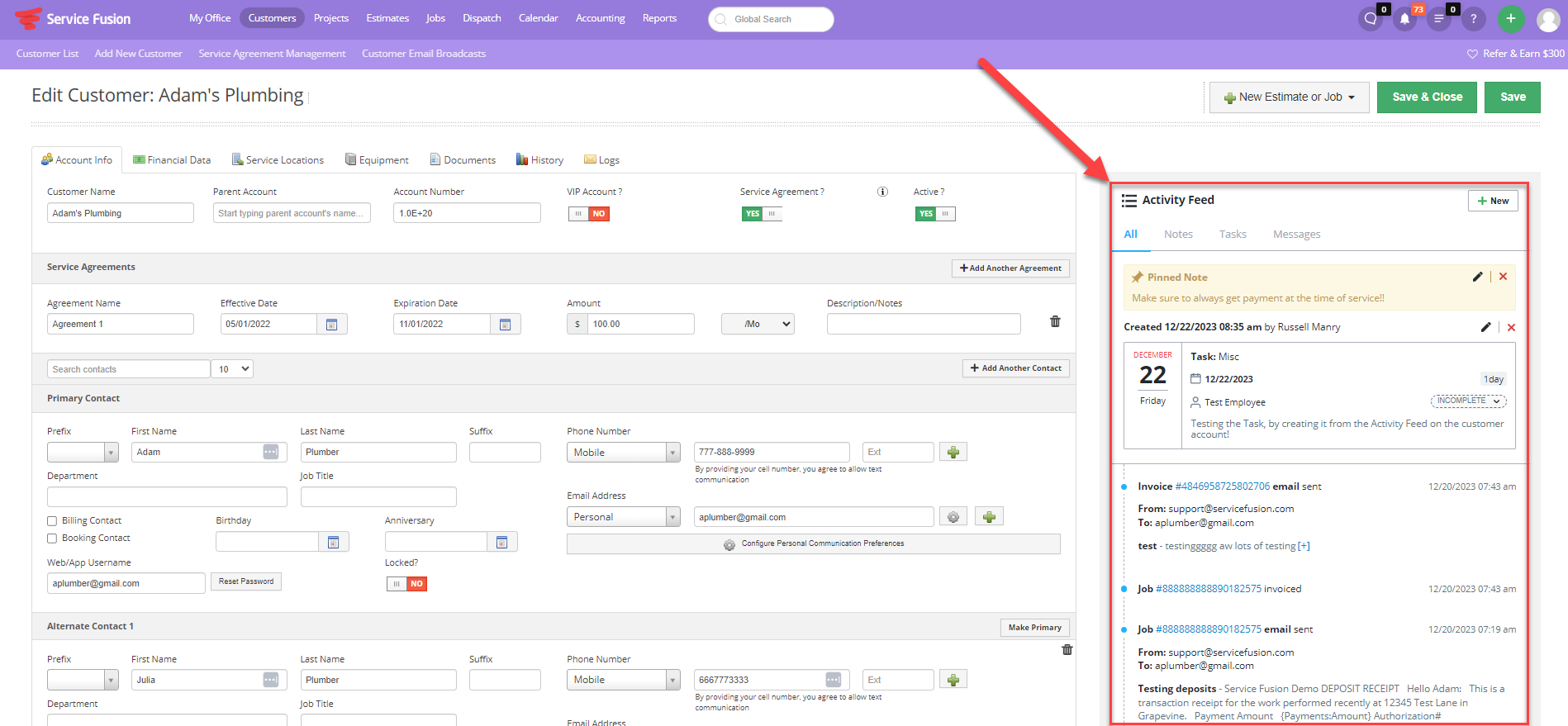Click Make Primary for Alternate Contact 1

(1035, 628)
